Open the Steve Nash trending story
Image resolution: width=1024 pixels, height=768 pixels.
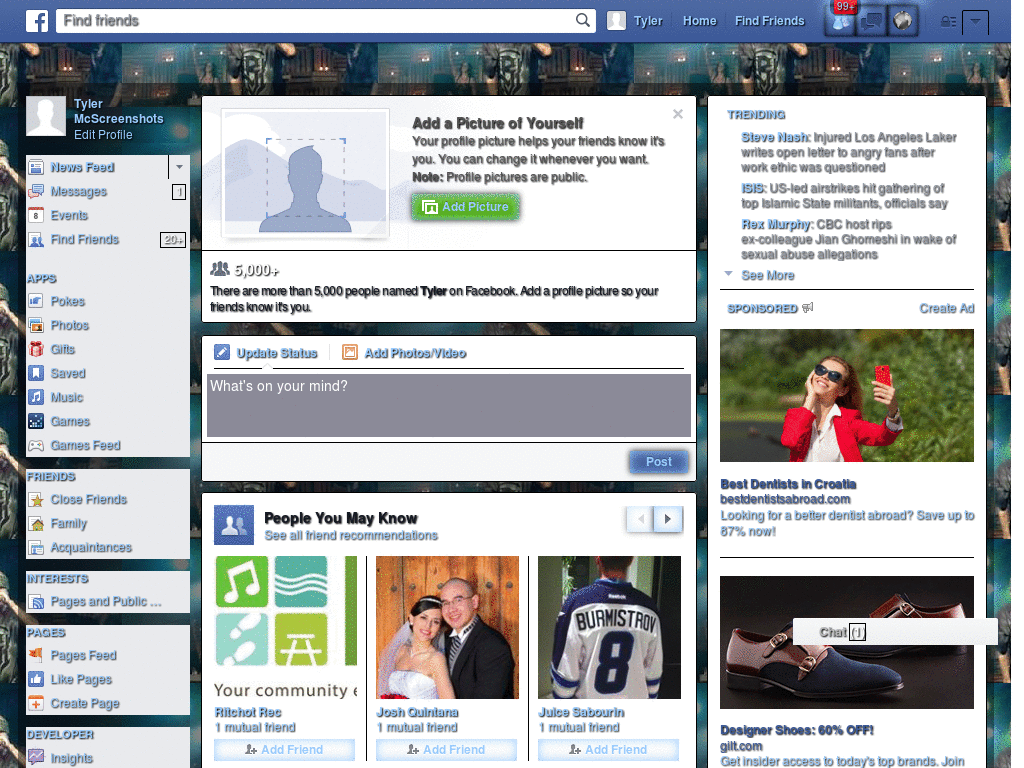[x=848, y=152]
